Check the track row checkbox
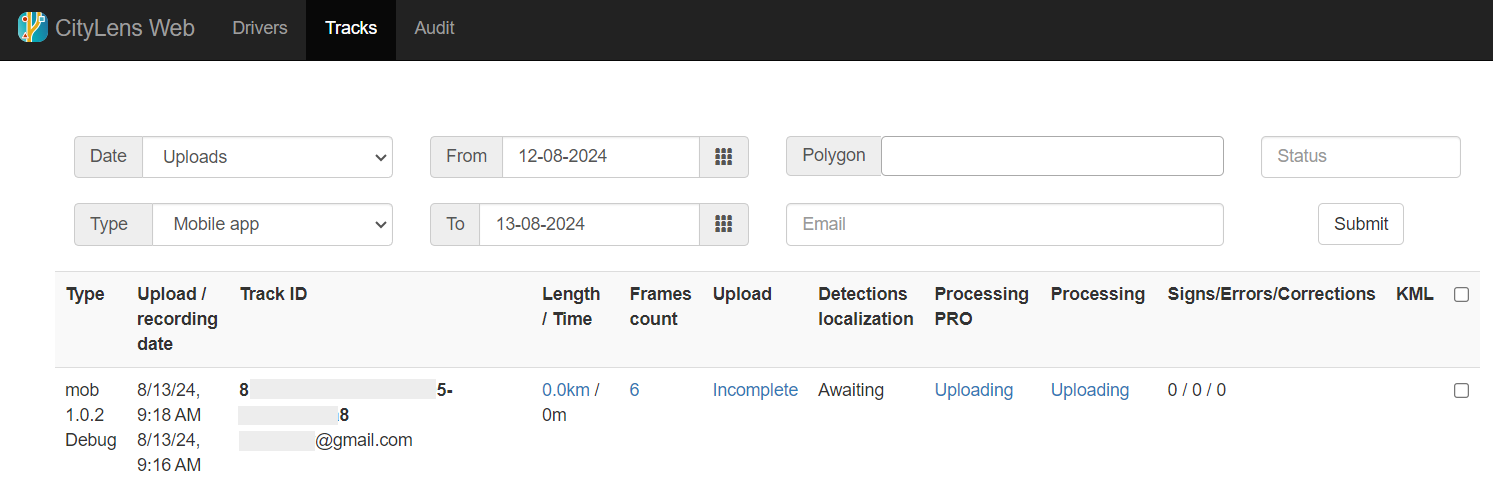This screenshot has height=483, width=1493. click(1461, 391)
